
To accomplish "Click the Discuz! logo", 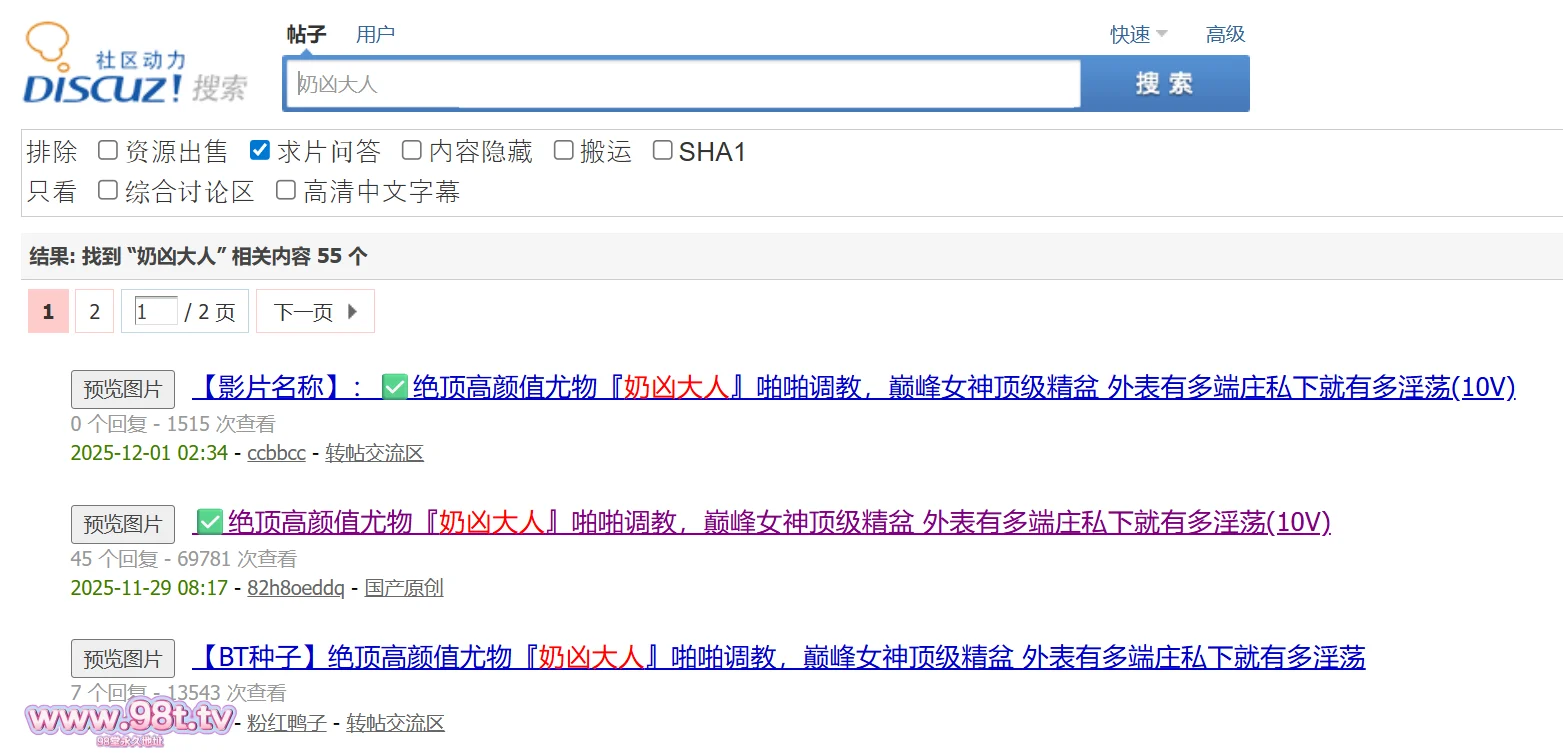I will point(134,67).
